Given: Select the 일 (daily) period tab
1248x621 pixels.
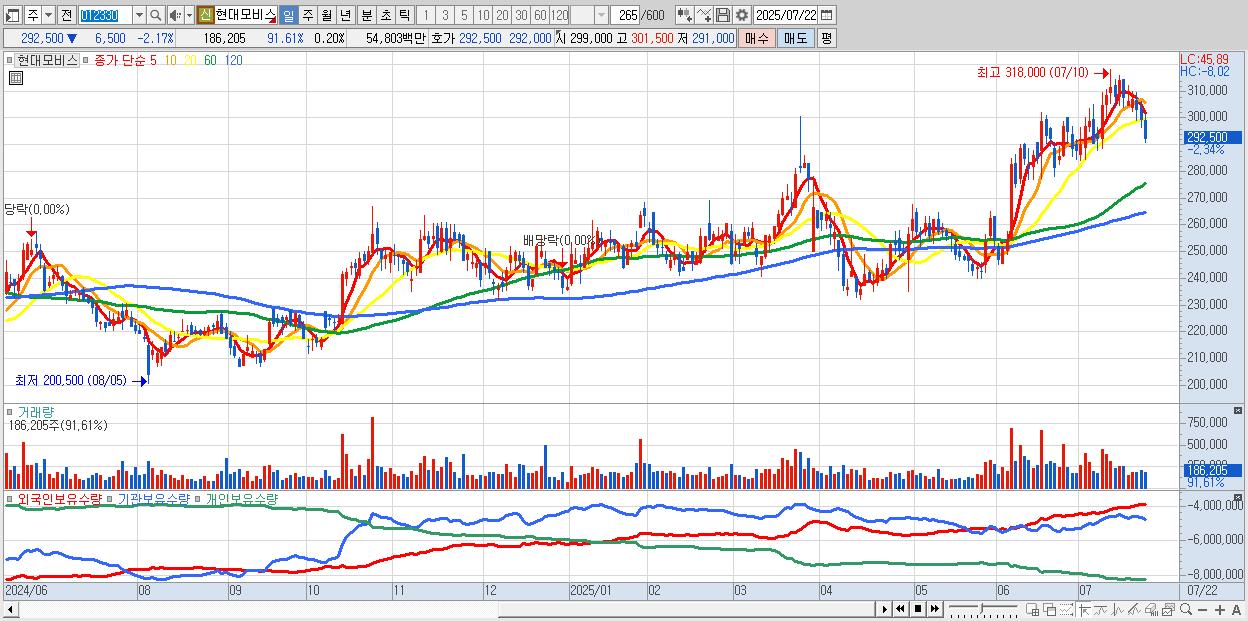Looking at the screenshot, I should [288, 15].
